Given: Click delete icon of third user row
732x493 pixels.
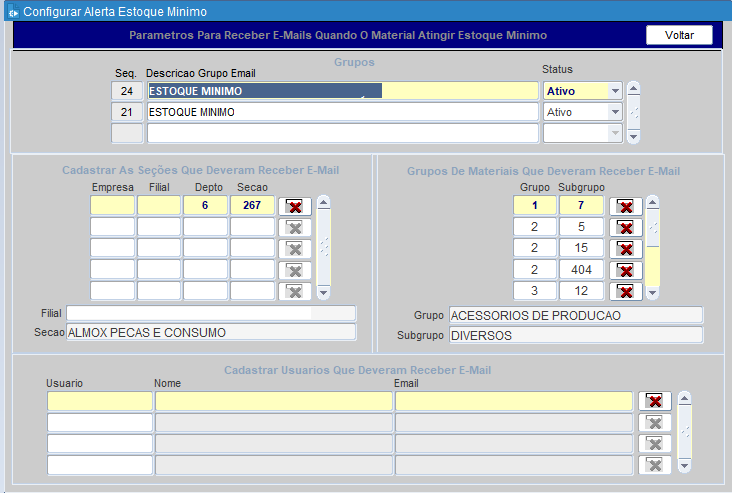Looking at the screenshot, I should pyautogui.click(x=655, y=444).
